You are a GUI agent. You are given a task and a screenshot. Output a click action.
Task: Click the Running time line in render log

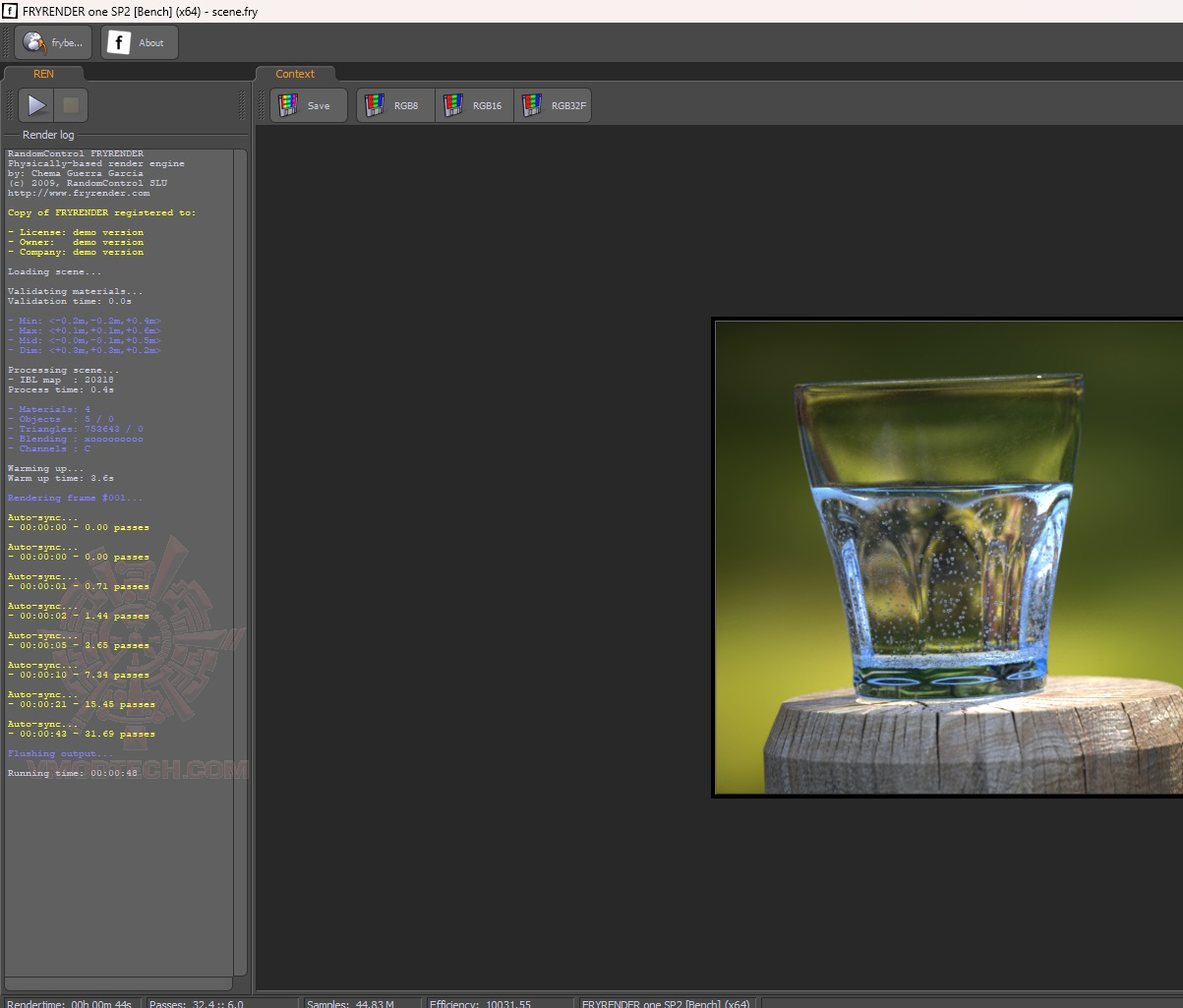point(73,773)
